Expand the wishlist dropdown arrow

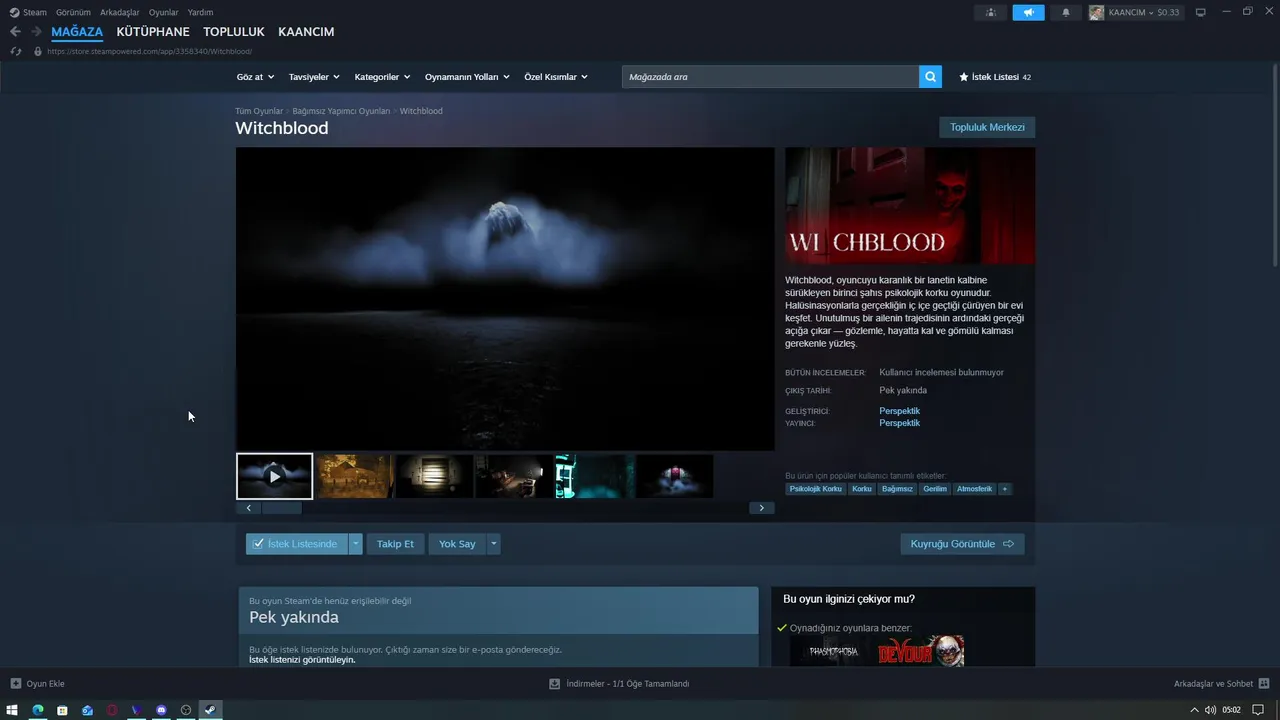[x=355, y=544]
